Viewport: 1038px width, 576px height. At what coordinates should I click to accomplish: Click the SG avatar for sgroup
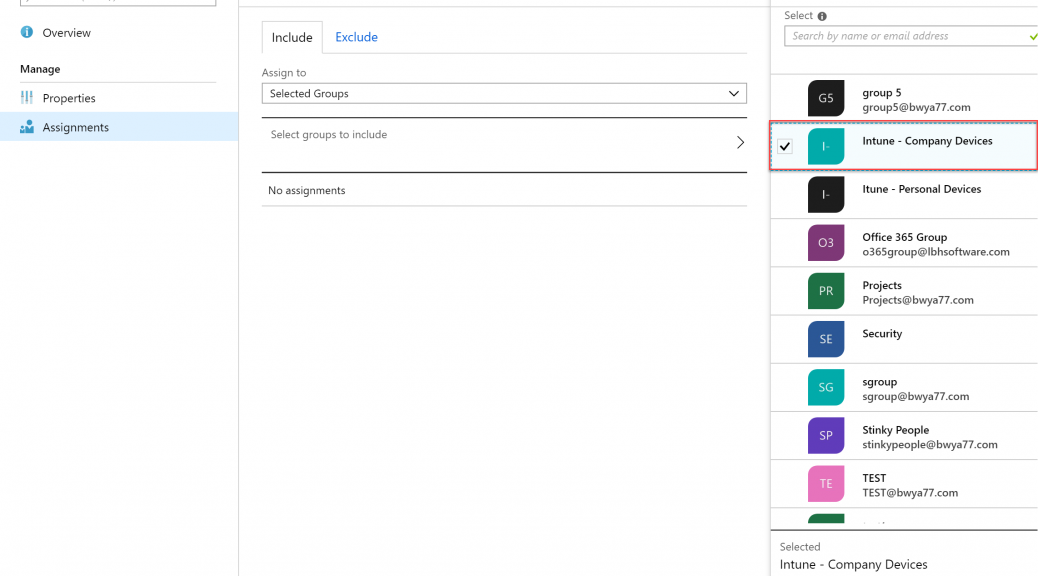(x=826, y=387)
